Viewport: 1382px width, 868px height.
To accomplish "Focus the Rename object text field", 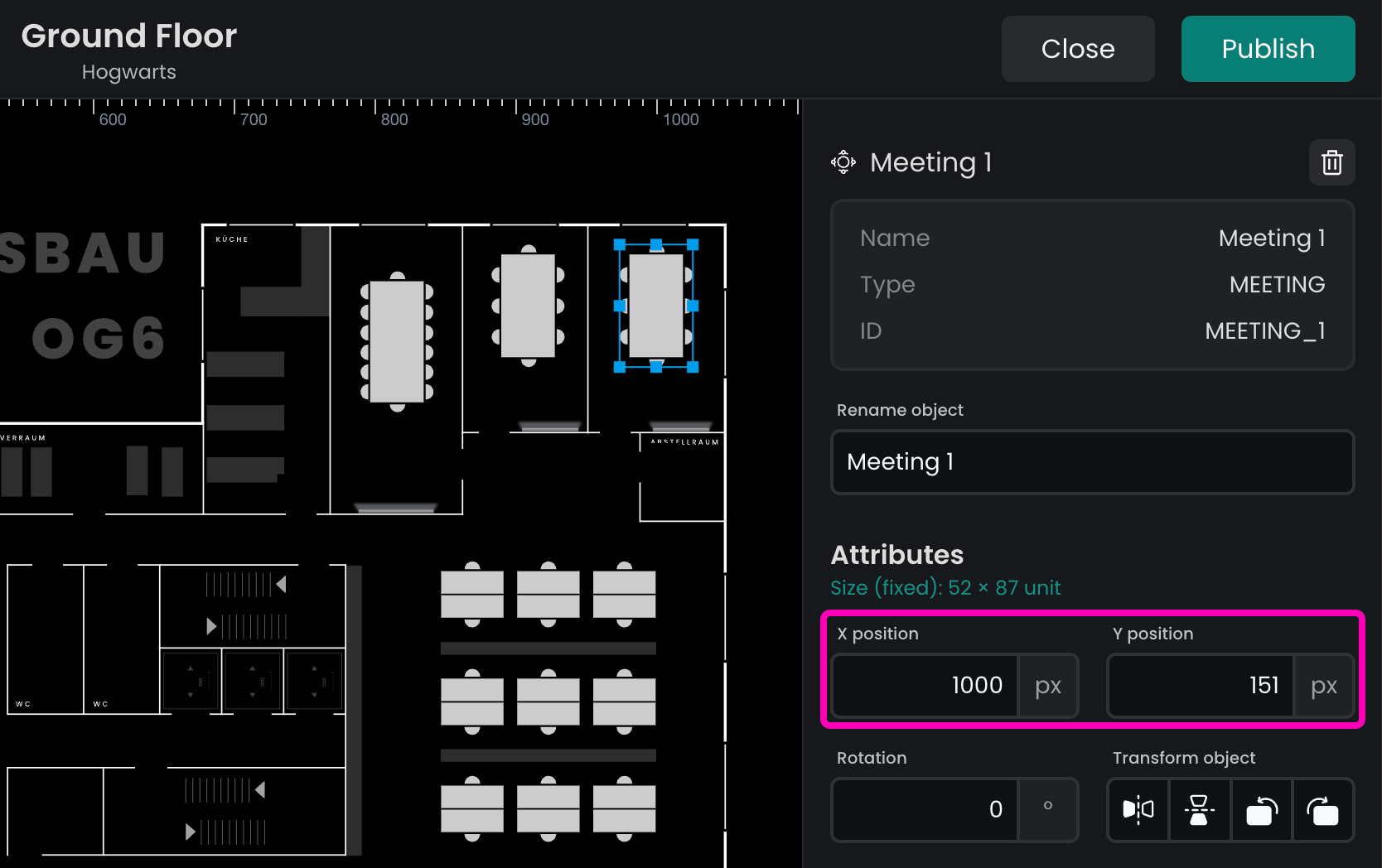I will pos(1091,461).
